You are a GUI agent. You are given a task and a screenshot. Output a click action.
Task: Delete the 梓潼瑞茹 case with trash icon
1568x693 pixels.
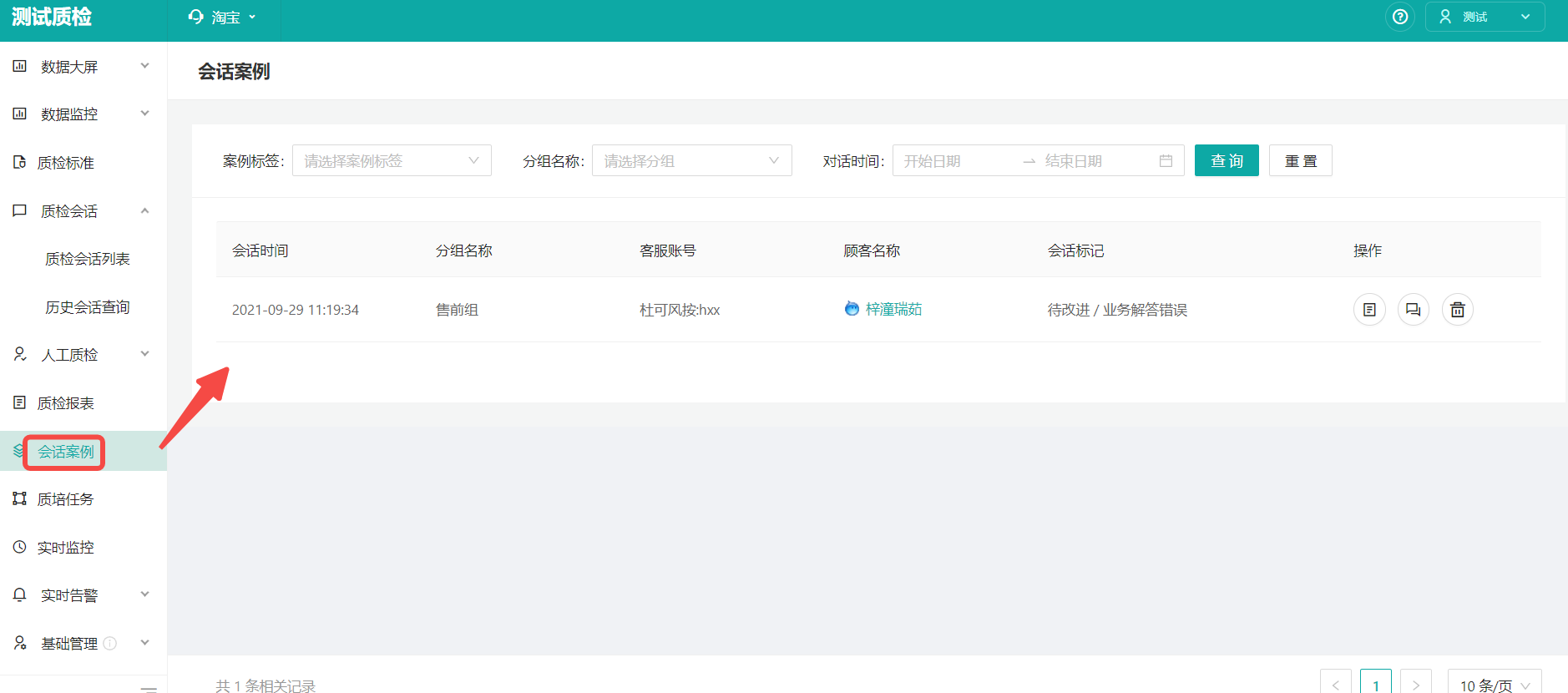(x=1458, y=310)
